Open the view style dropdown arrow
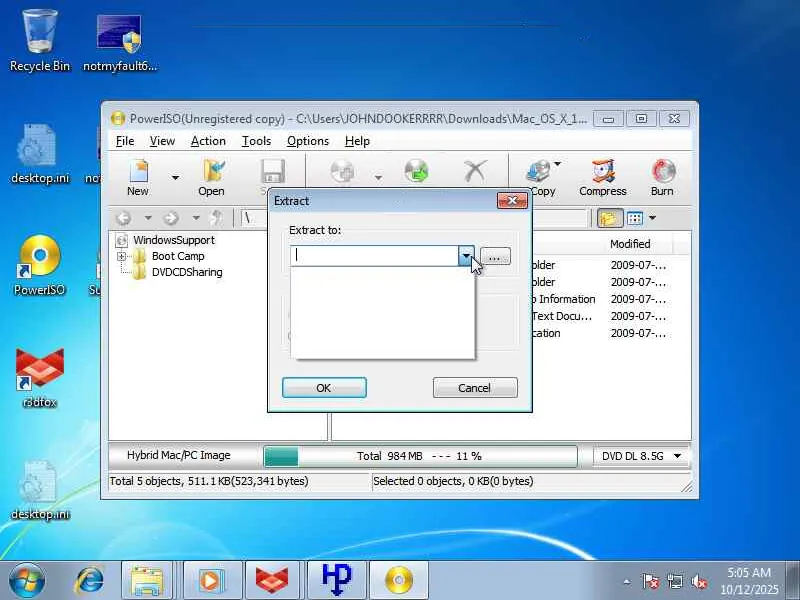The image size is (800, 600). [x=652, y=218]
